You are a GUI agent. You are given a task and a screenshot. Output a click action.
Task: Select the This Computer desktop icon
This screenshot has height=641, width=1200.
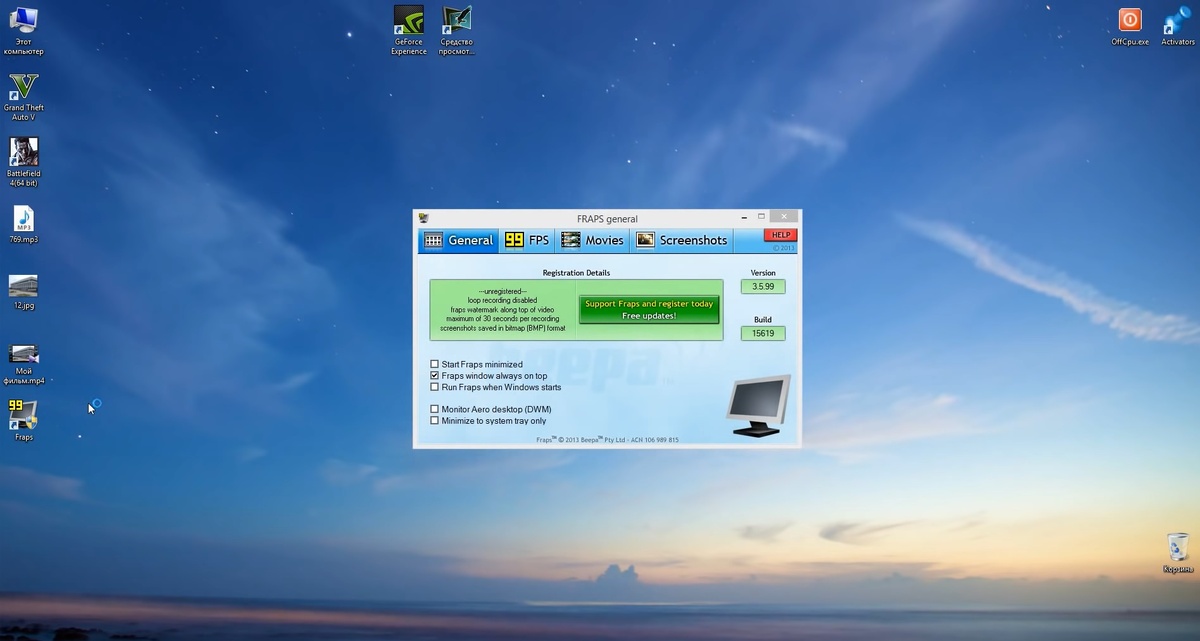pos(23,30)
